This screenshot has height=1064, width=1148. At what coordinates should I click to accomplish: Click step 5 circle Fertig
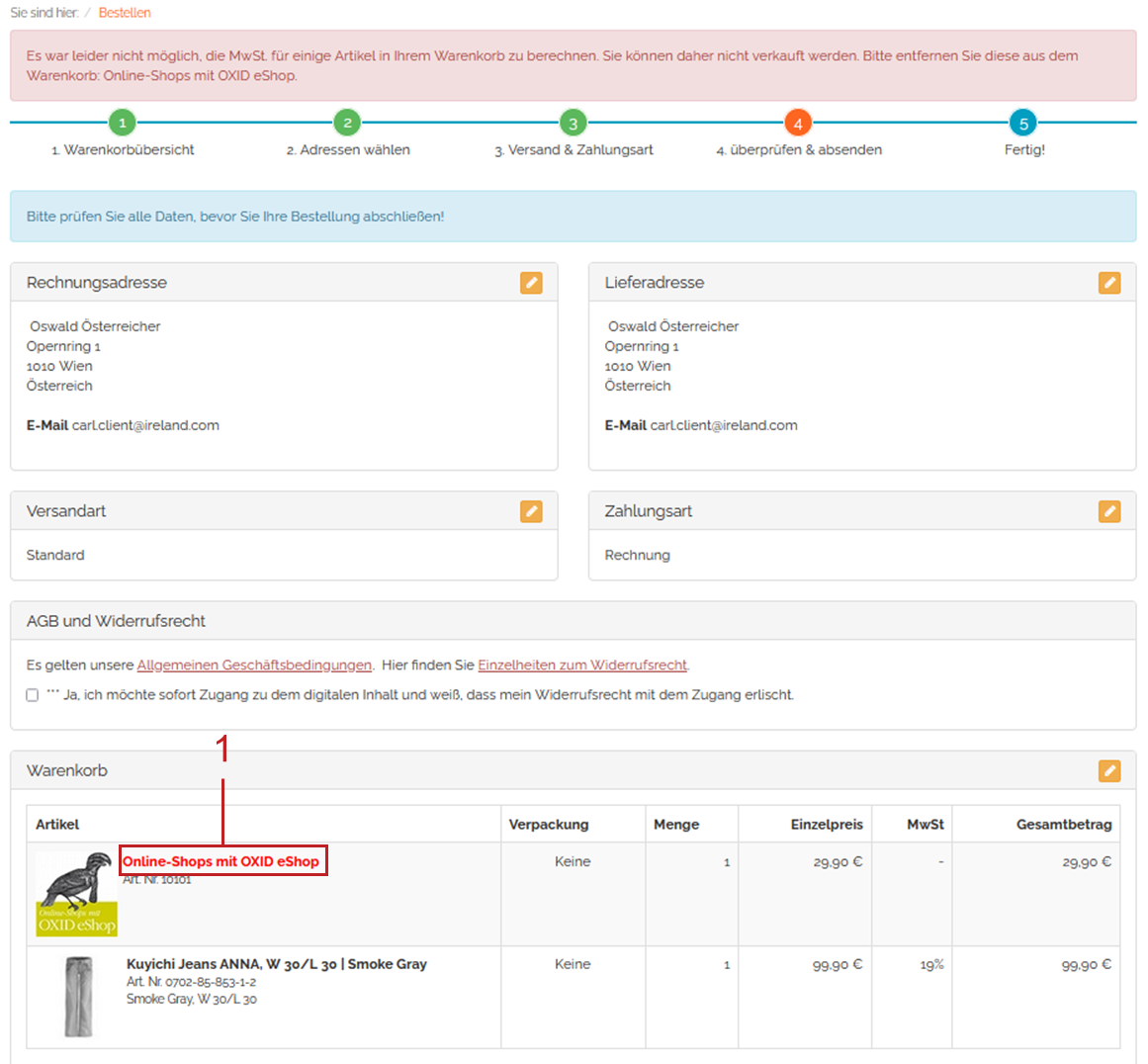(1023, 124)
